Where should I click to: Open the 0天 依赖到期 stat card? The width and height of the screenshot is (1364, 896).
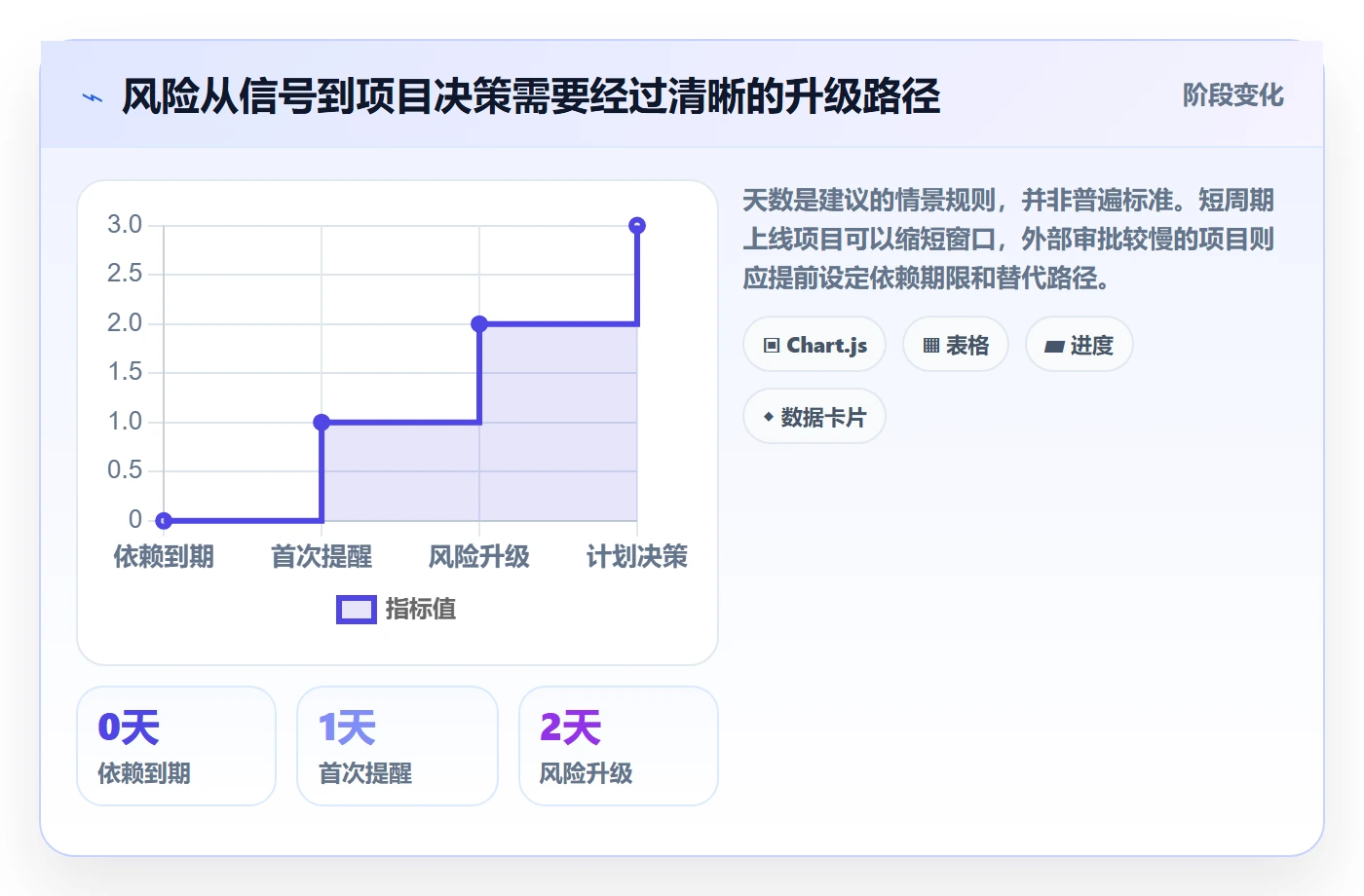pos(176,746)
